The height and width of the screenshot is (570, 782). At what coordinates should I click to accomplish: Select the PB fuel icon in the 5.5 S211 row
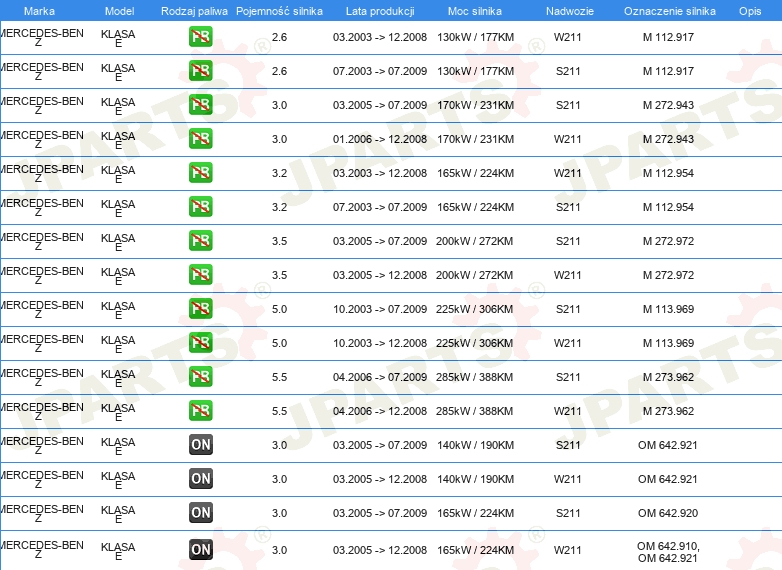click(x=200, y=377)
